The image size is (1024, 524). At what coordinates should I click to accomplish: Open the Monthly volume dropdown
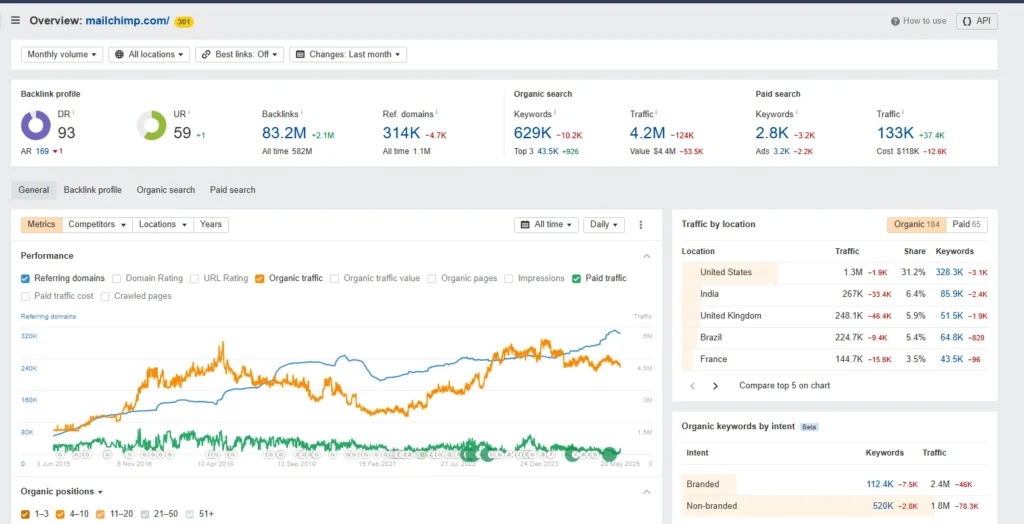62,54
